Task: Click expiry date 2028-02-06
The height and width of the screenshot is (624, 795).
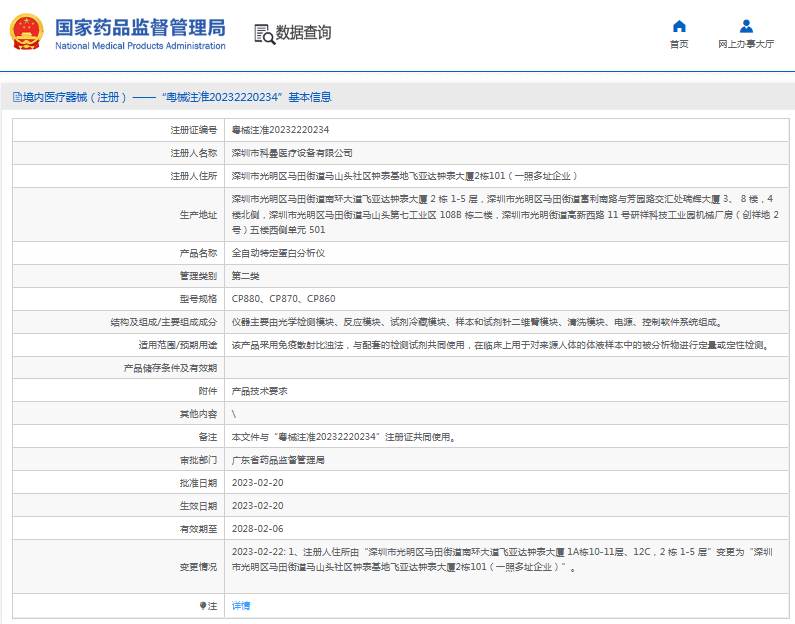Action: coord(258,529)
